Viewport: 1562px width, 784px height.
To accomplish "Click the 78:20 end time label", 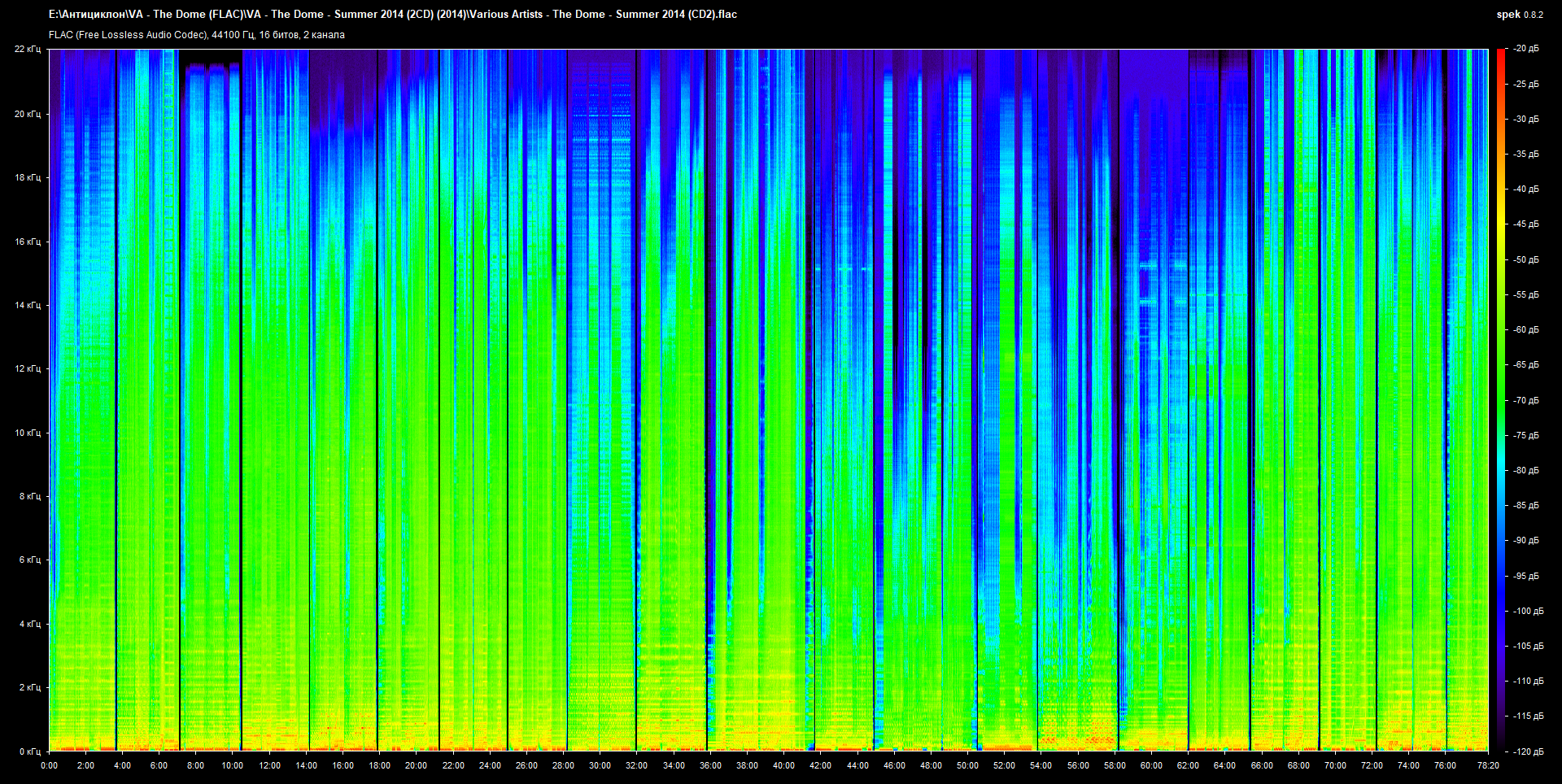I will [1488, 765].
